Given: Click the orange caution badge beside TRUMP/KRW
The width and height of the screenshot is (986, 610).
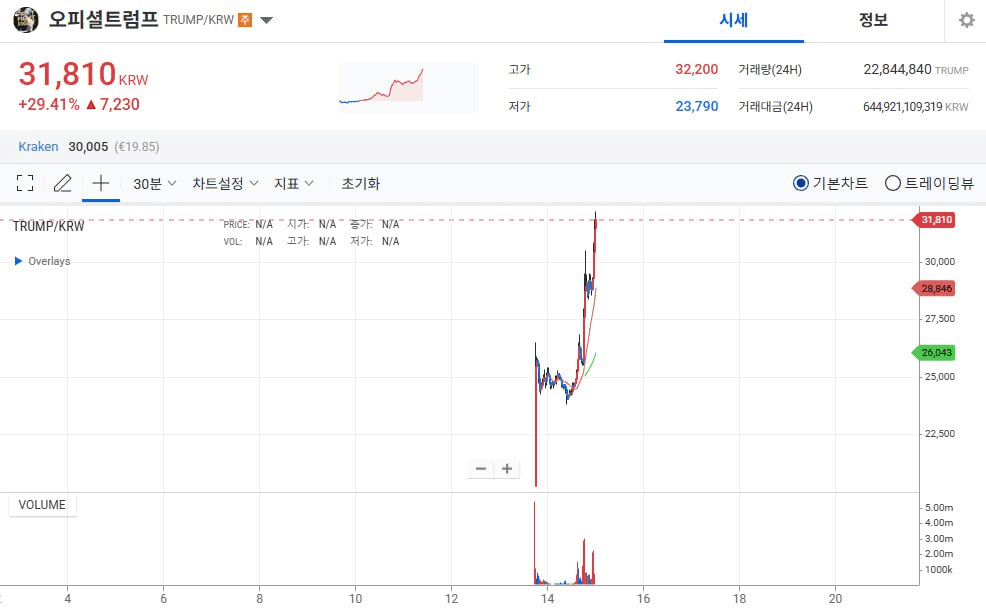Looking at the screenshot, I should (245, 20).
